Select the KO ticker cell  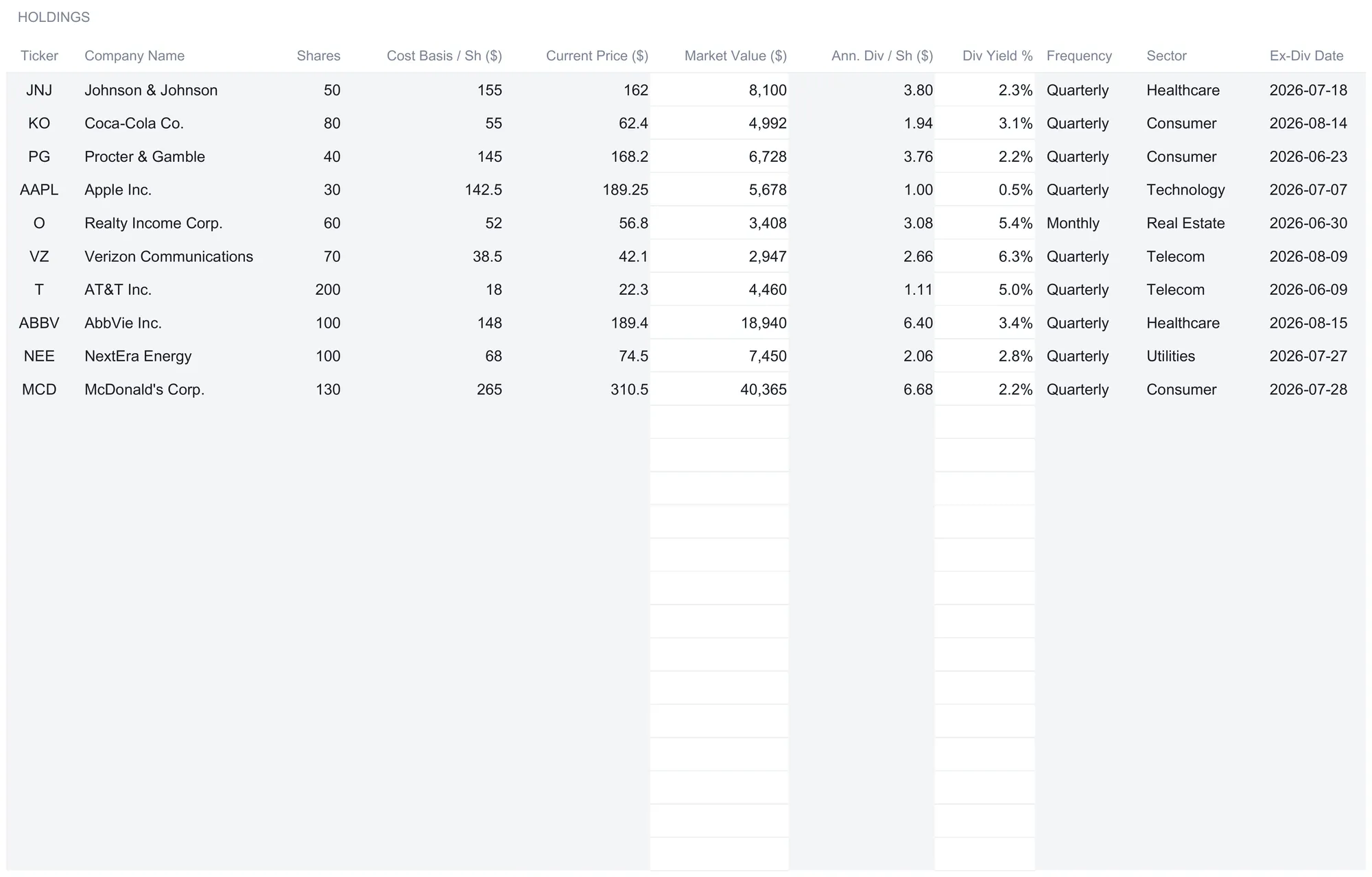[x=39, y=123]
